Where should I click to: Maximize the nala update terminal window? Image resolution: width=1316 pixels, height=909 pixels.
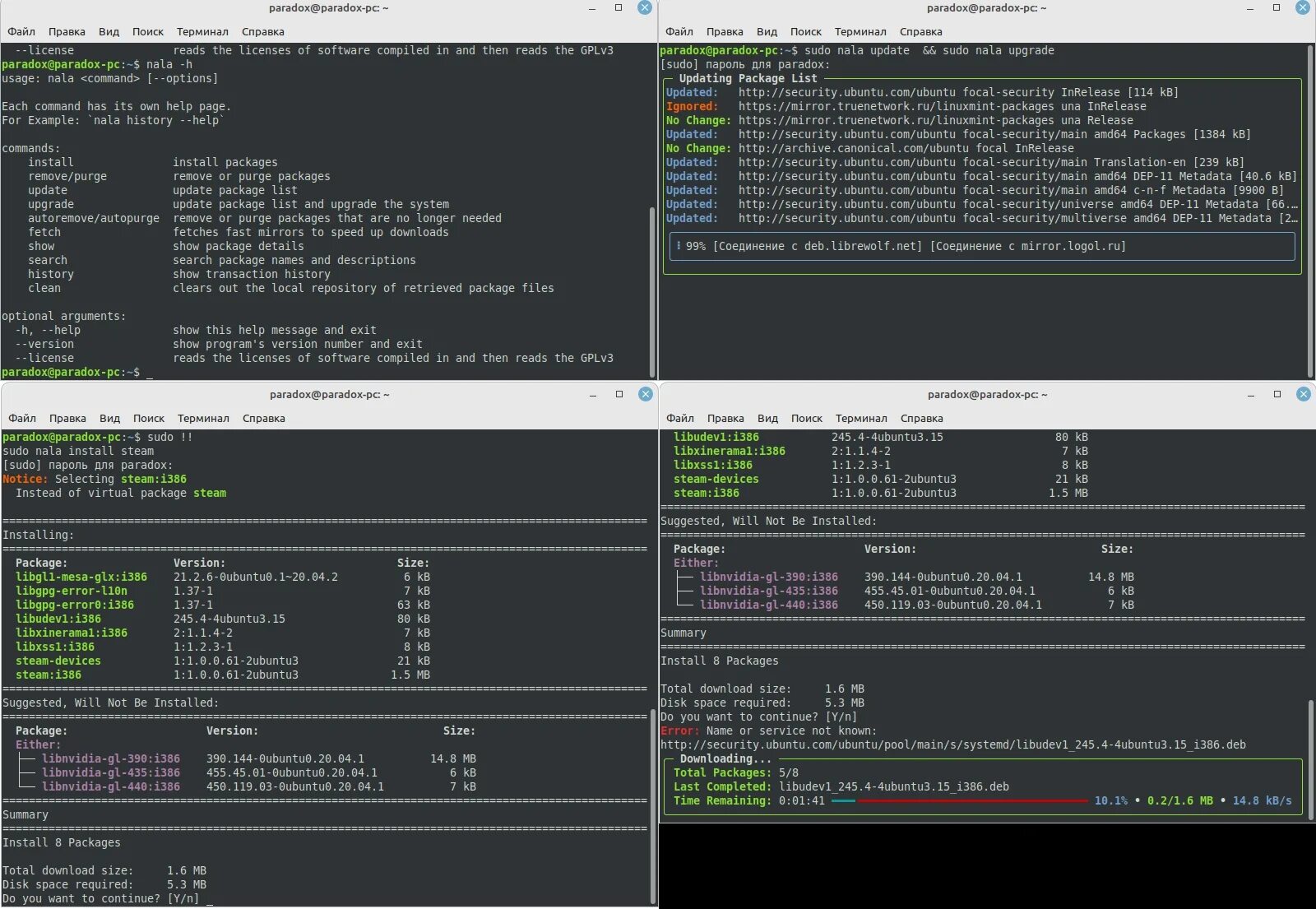click(1277, 7)
